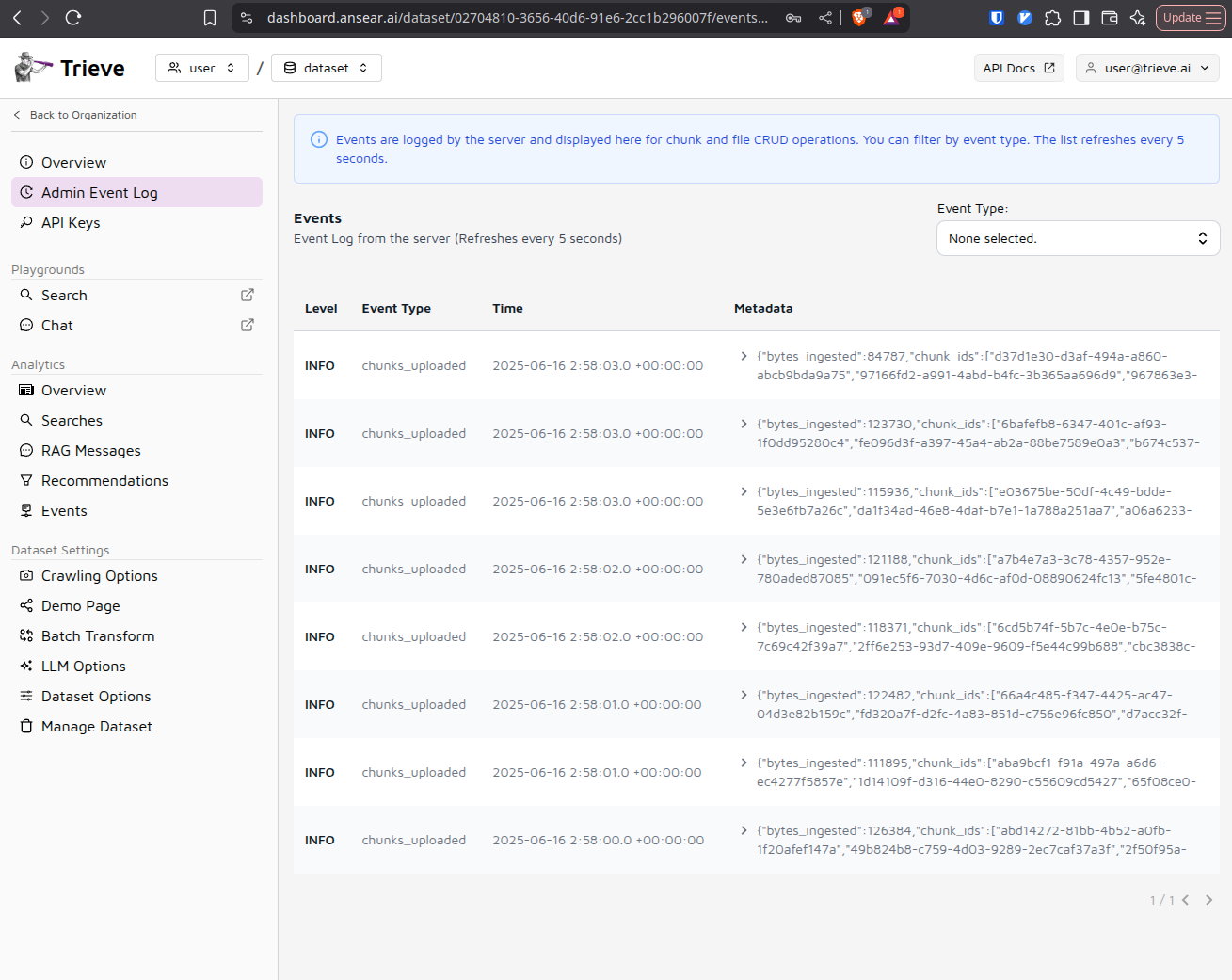Click the blue checkmark extension icon

[1025, 18]
